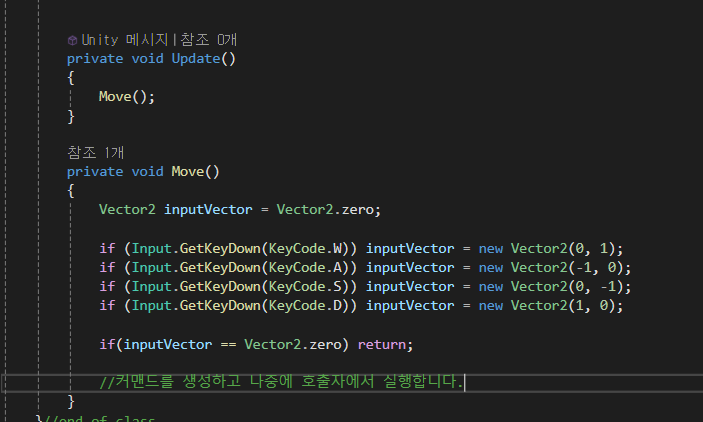Click the 'return' keyword in the zero check
Viewport: 703px width, 422px height.
click(x=382, y=345)
